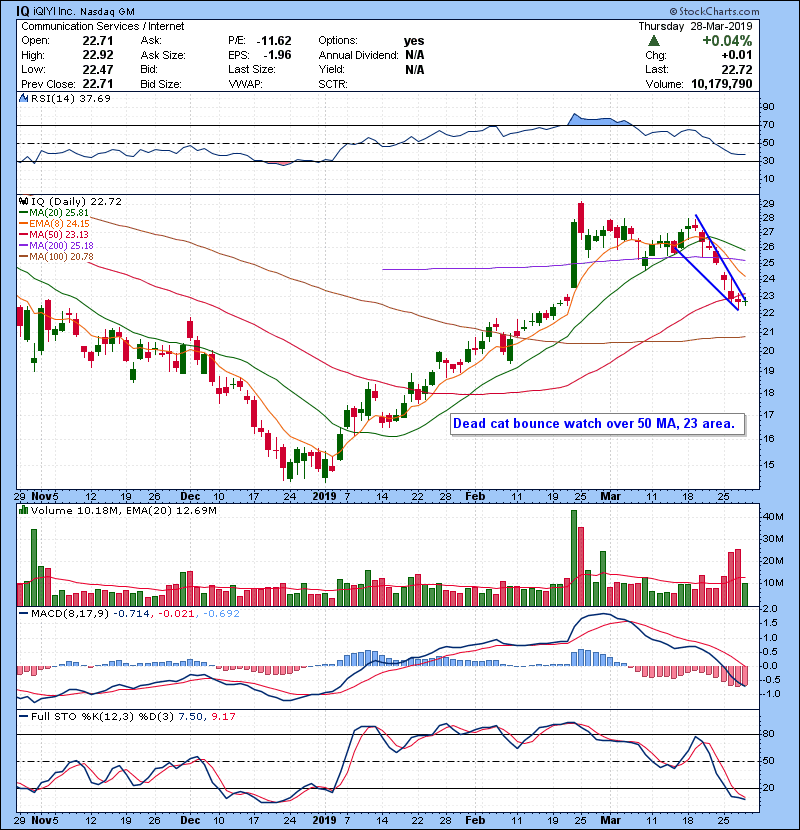
Task: Click the RSI(14) indicator icon
Action: pos(23,98)
